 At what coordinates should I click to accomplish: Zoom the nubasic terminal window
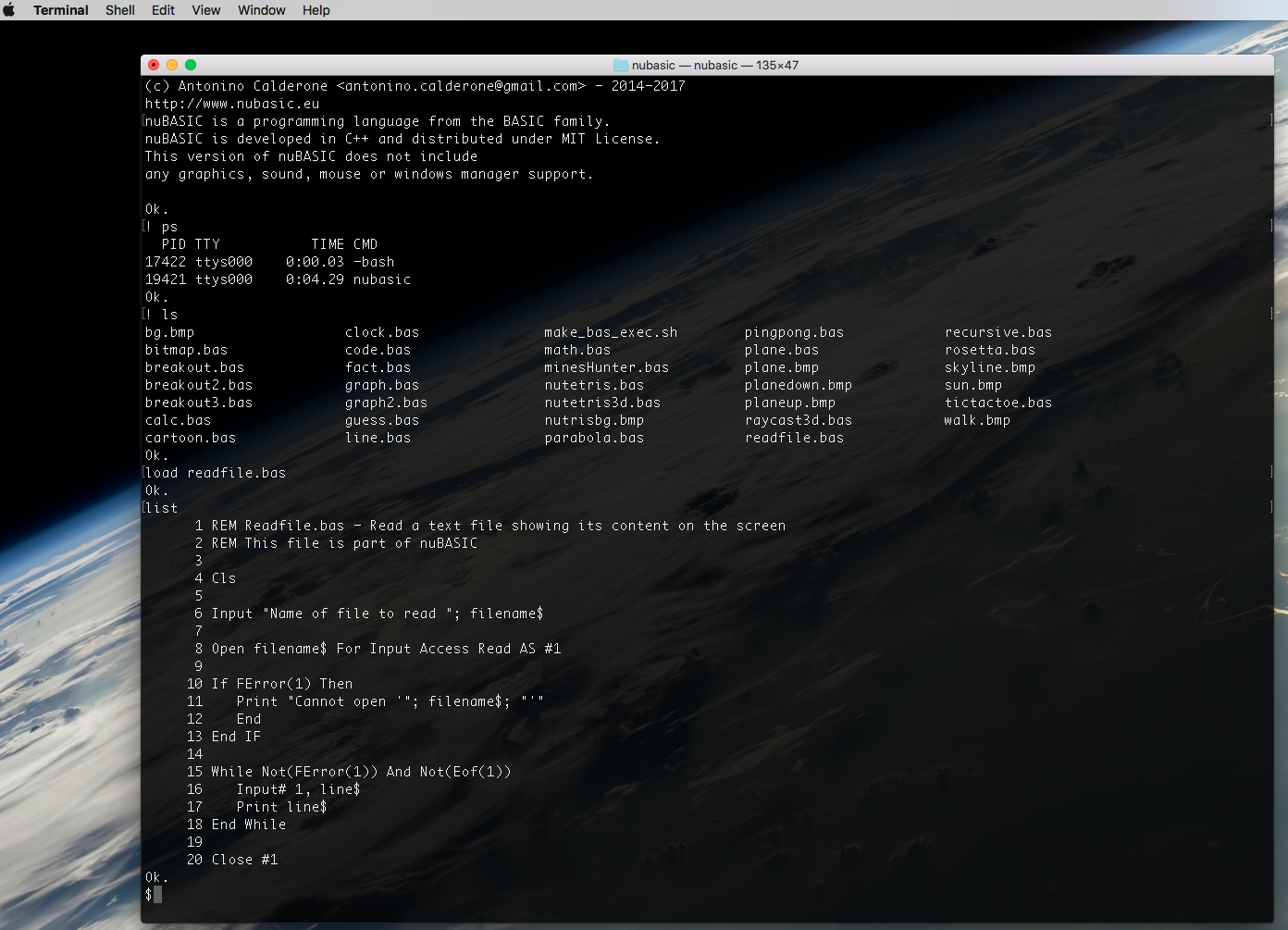point(191,65)
